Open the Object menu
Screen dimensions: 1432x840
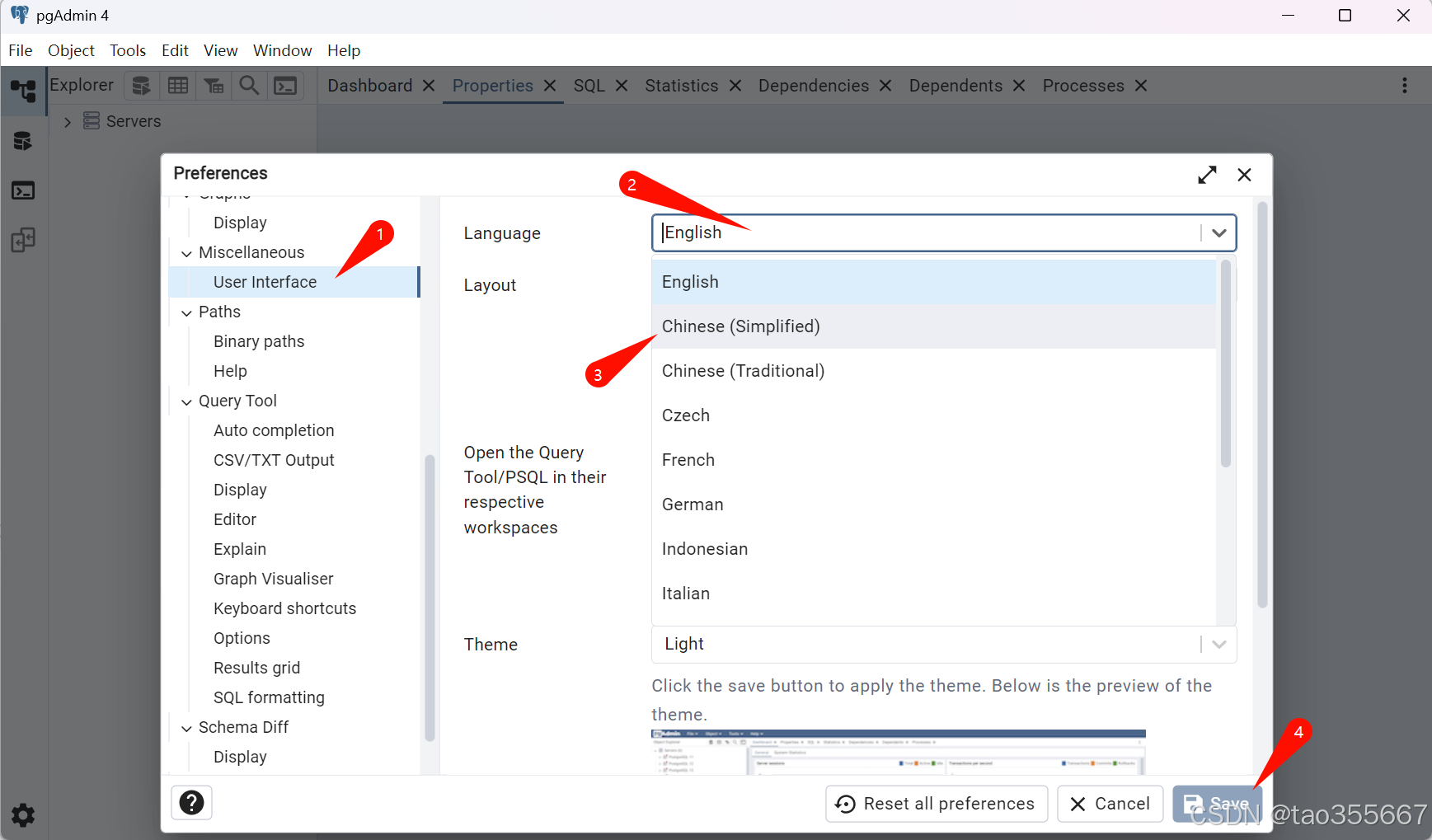71,50
